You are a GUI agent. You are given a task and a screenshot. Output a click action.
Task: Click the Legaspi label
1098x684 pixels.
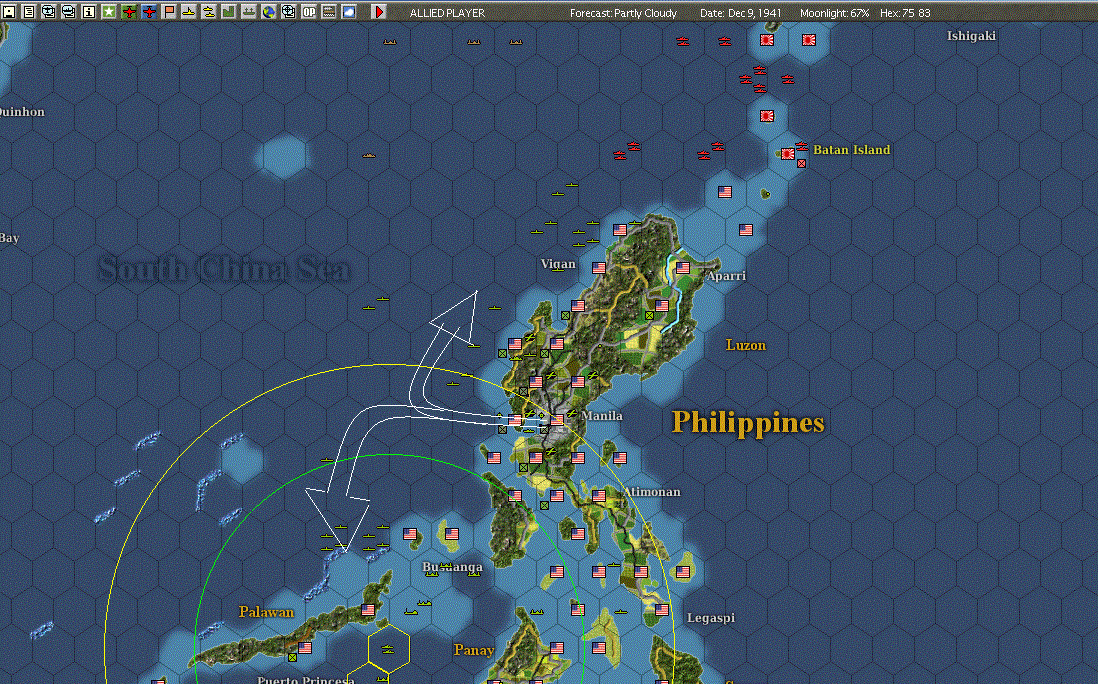[711, 618]
